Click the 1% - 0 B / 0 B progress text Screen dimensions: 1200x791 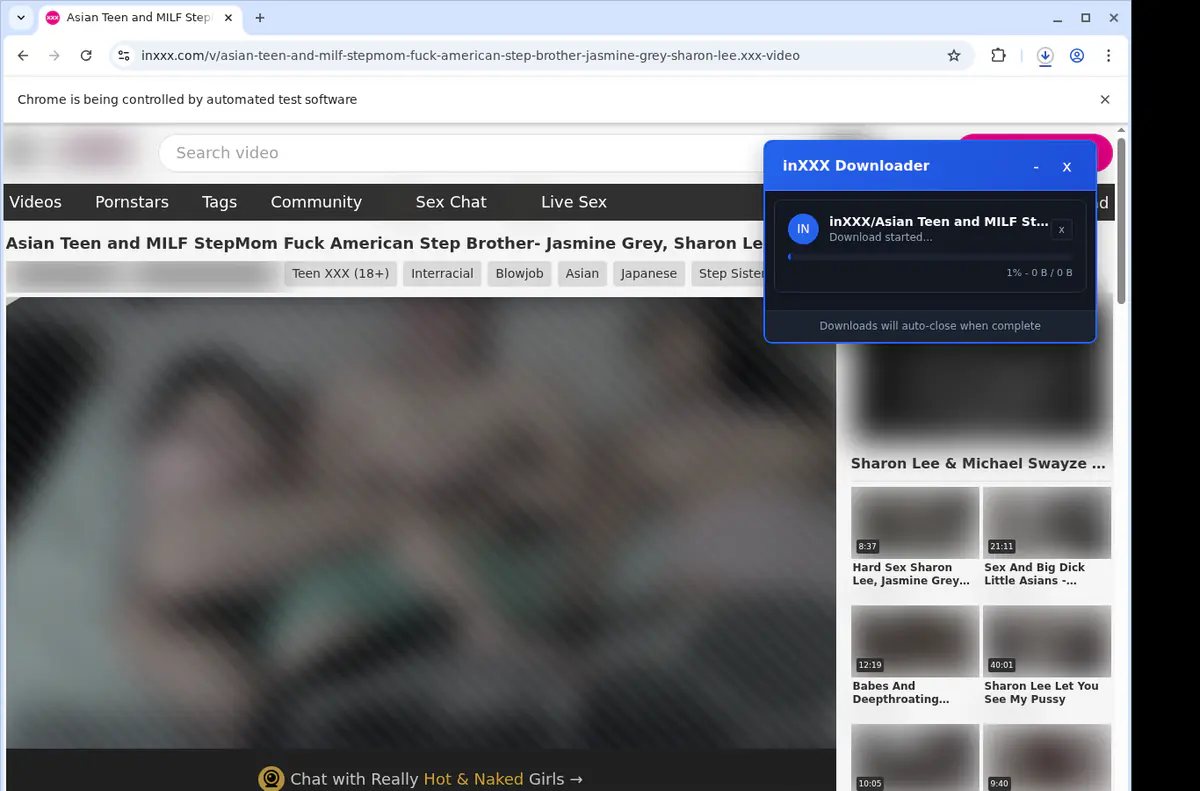point(1039,273)
